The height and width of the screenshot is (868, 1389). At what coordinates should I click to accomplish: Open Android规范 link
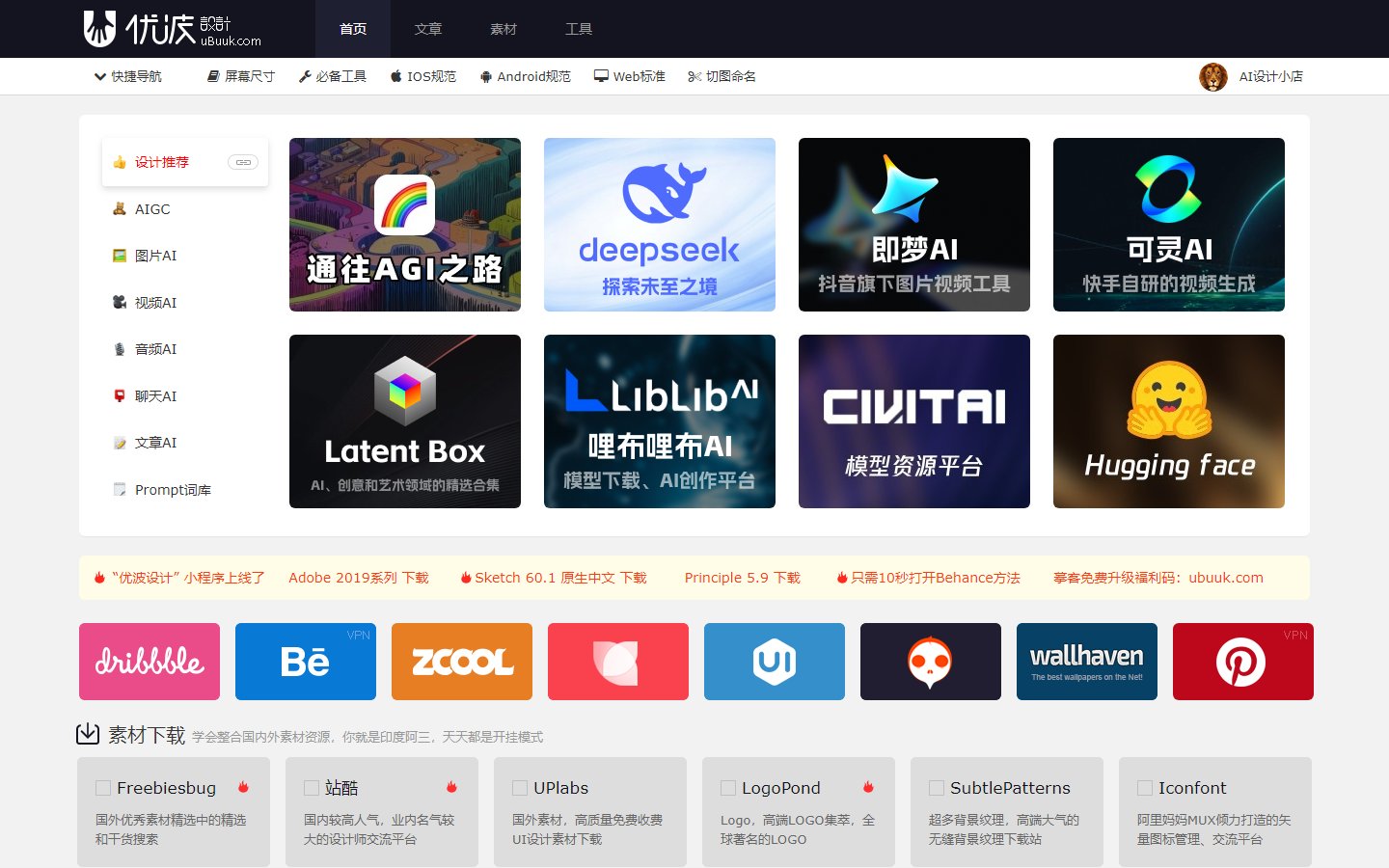(526, 76)
